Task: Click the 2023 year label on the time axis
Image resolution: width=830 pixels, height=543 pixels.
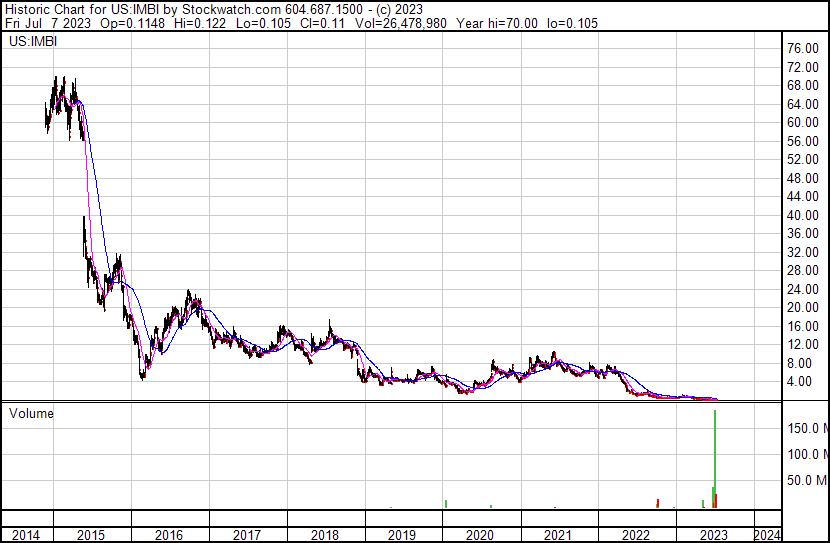Action: pyautogui.click(x=714, y=535)
